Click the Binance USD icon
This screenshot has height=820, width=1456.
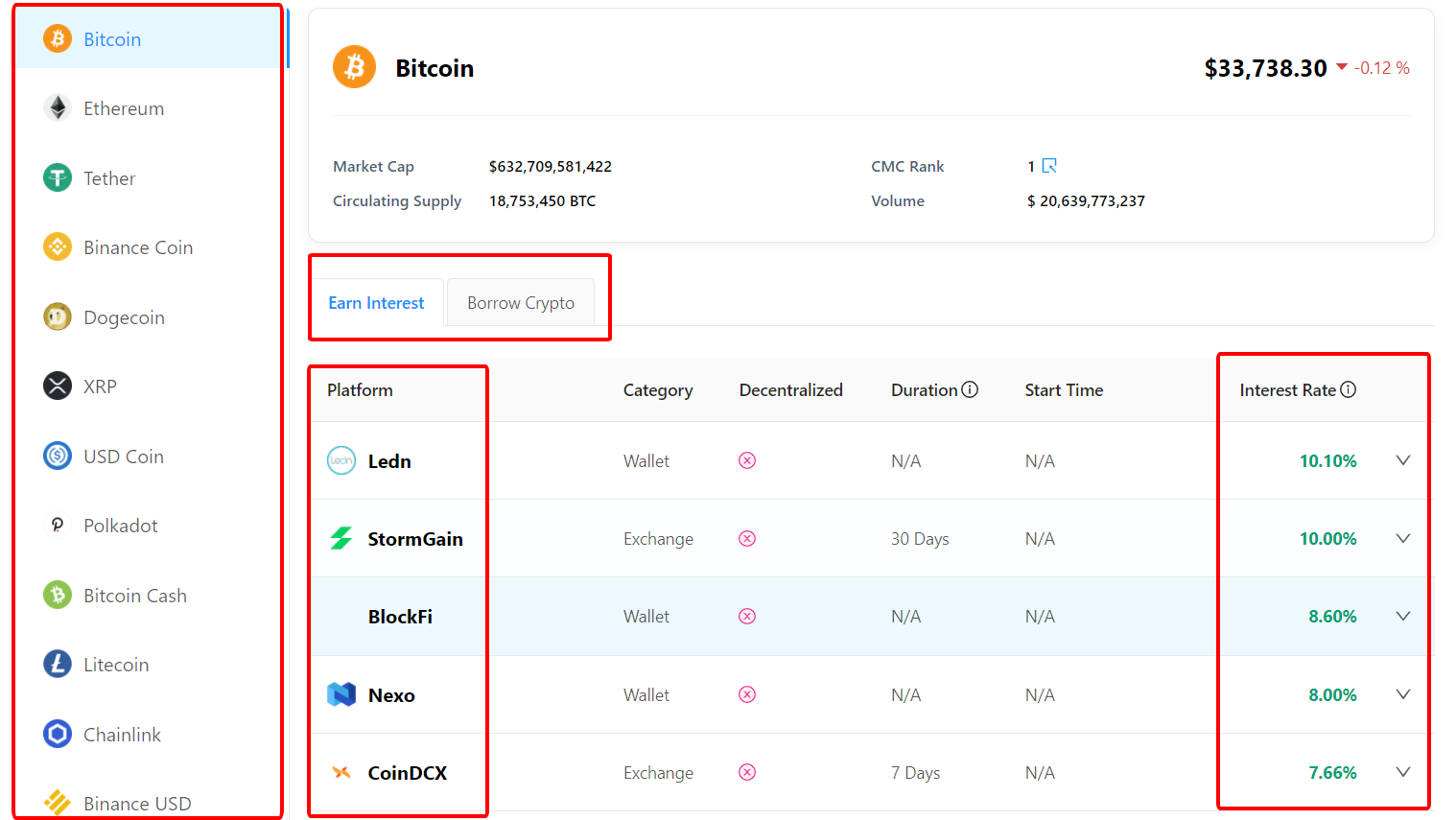coord(58,803)
